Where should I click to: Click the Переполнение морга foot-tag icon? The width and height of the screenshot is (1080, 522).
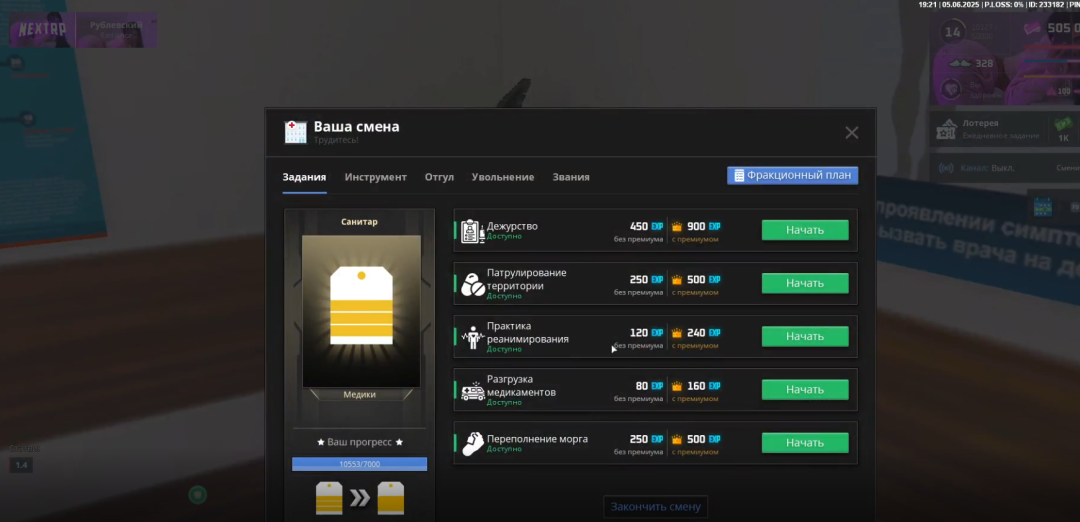click(x=472, y=443)
